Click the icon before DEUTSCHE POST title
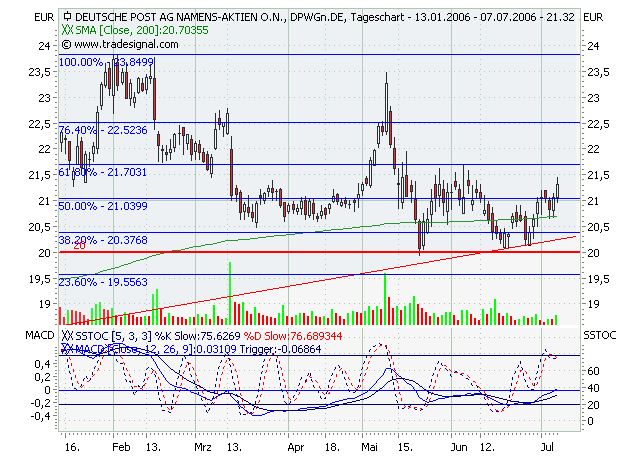This screenshot has height=464, width=639. [x=68, y=17]
